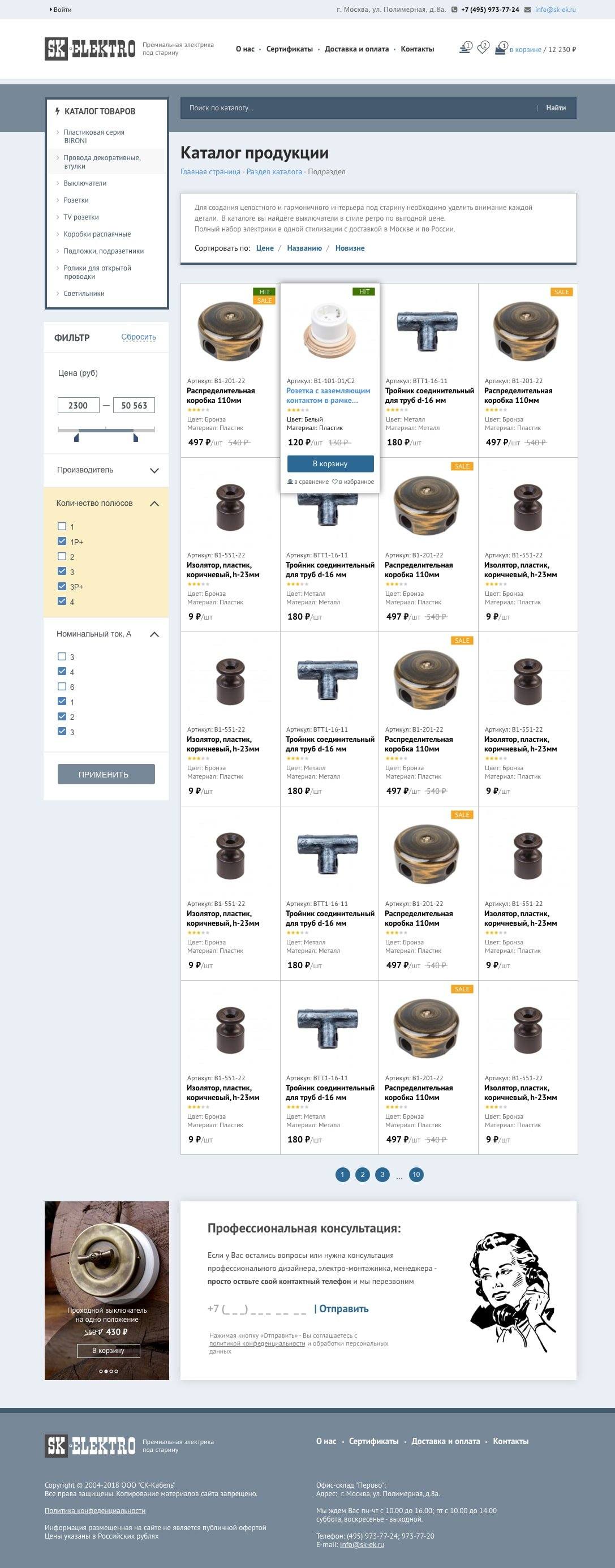615x1568 pixels.
Task: Add the socket product to favorites
Action: tap(353, 482)
